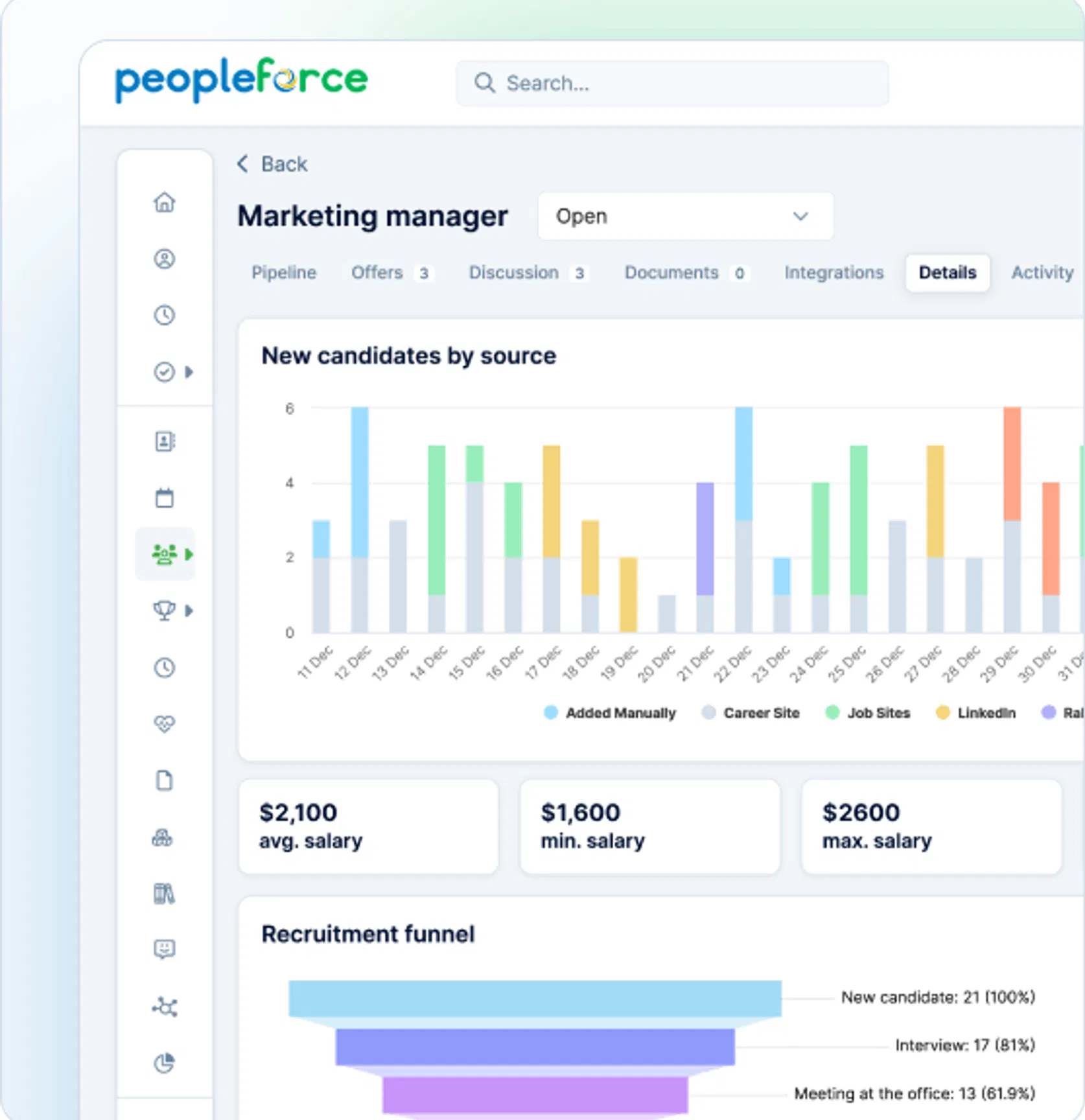Click the Search input field
The width and height of the screenshot is (1085, 1120).
672,83
